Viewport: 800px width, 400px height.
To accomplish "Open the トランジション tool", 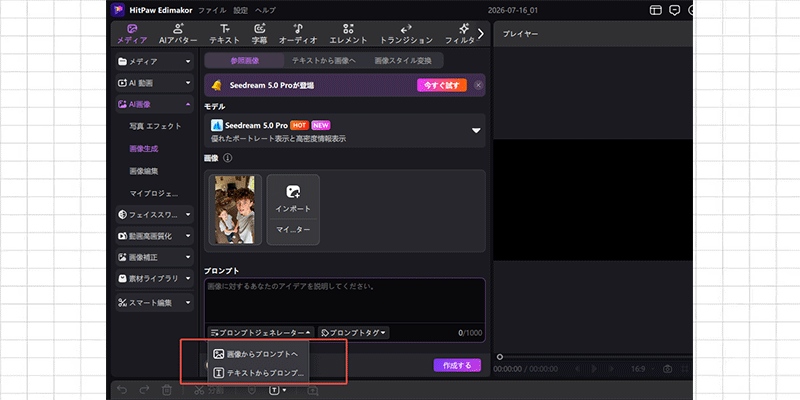I will 406,34.
